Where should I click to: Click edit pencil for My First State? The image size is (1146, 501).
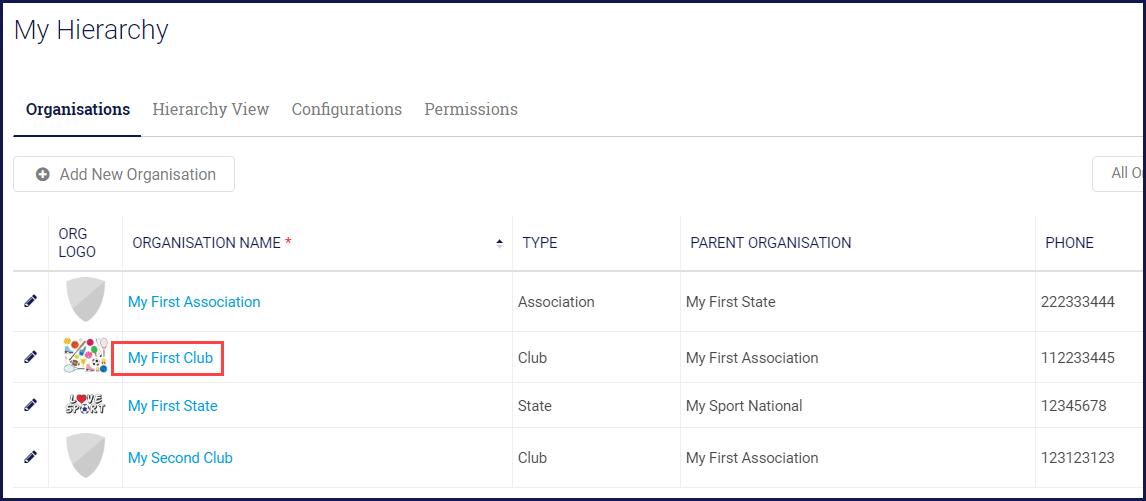pyautogui.click(x=31, y=405)
